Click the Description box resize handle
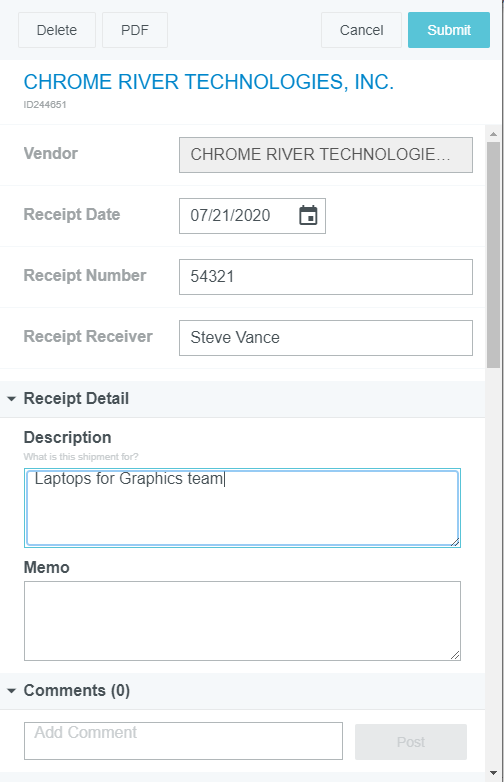The width and height of the screenshot is (504, 782). point(455,542)
